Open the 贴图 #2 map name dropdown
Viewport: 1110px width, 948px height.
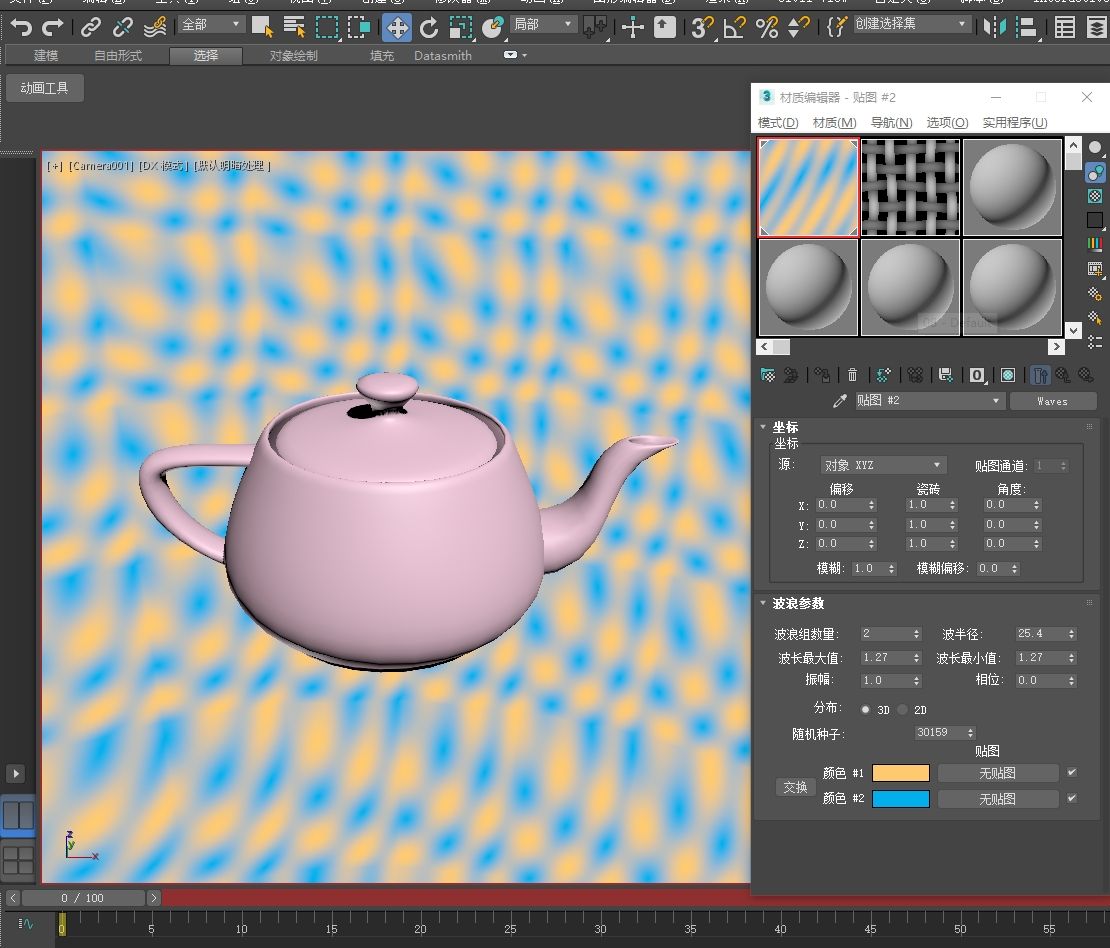(x=929, y=401)
